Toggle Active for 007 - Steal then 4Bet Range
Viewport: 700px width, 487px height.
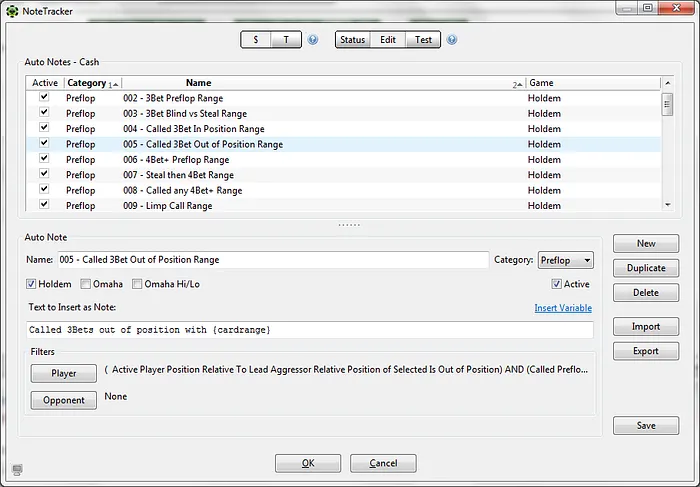[x=44, y=173]
